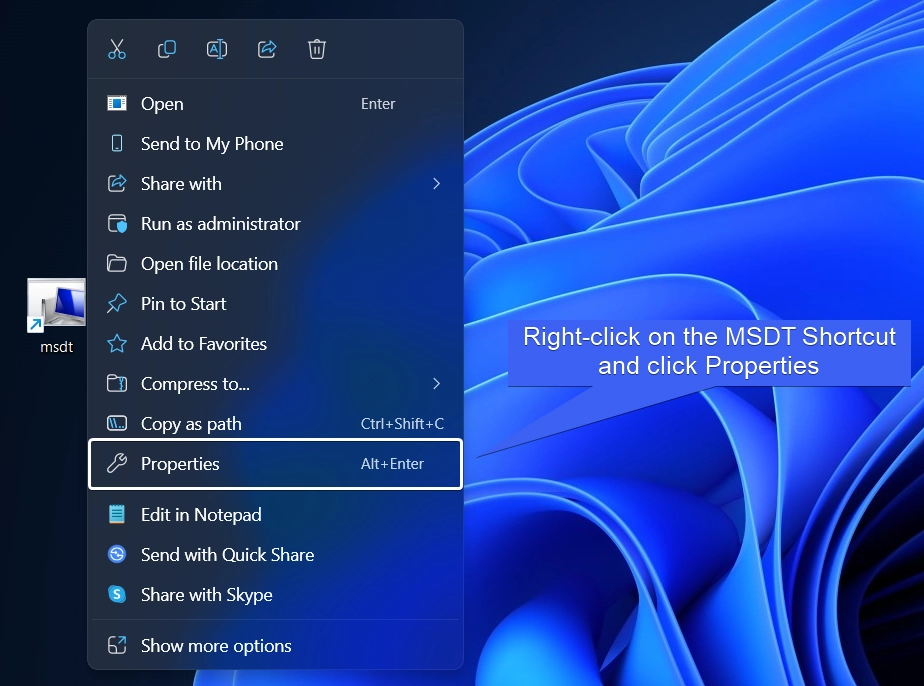924x686 pixels.
Task: Click the folder icon beside Open file location
Action: (x=117, y=263)
